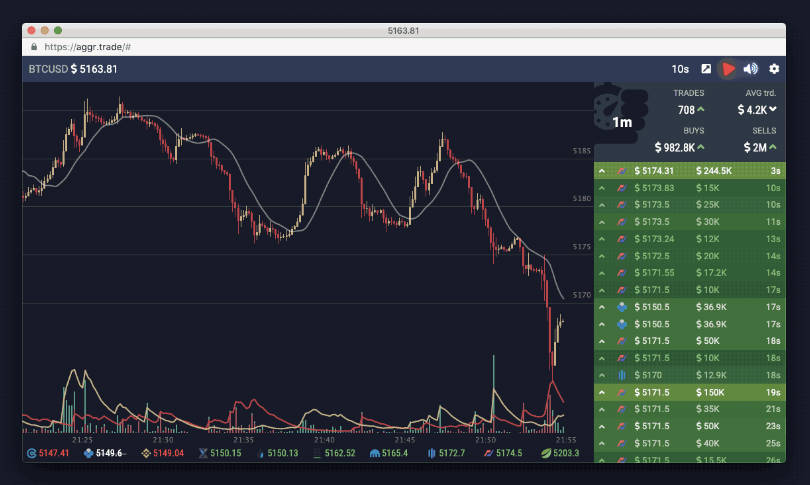Click Binance icon beside 5149.04 price
This screenshot has width=810, height=485.
click(x=145, y=453)
